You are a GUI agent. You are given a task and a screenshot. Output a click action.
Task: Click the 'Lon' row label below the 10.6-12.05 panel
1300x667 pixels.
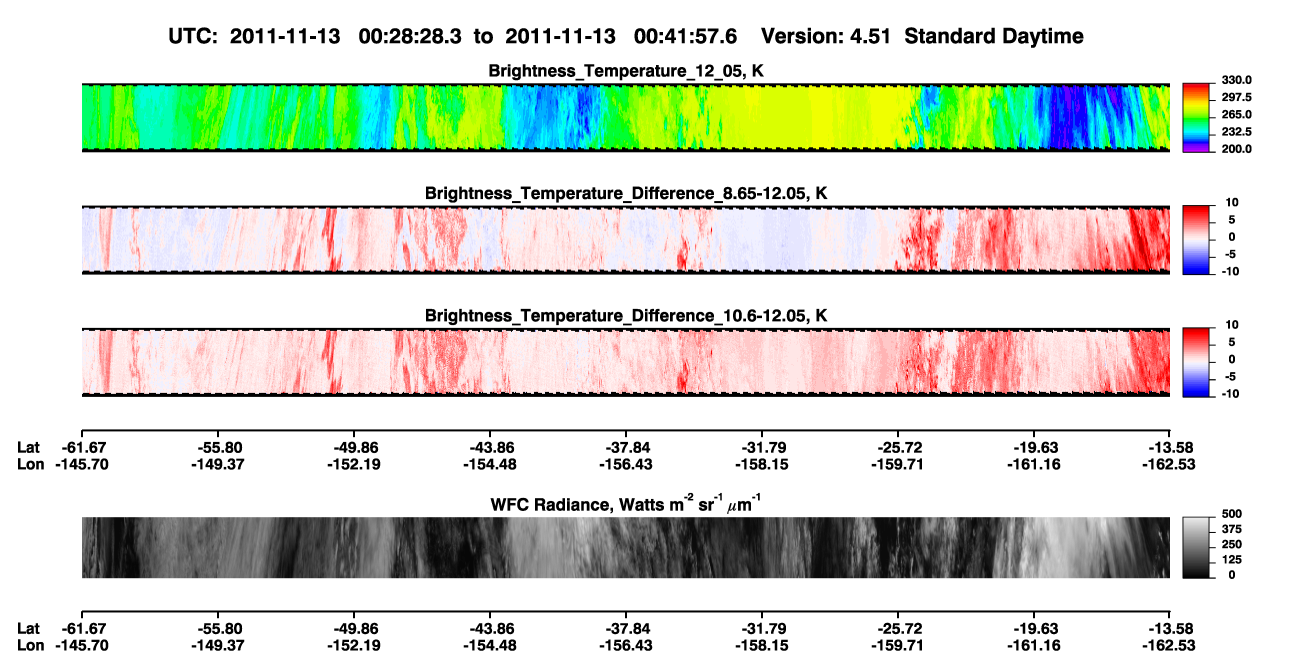click(x=30, y=464)
